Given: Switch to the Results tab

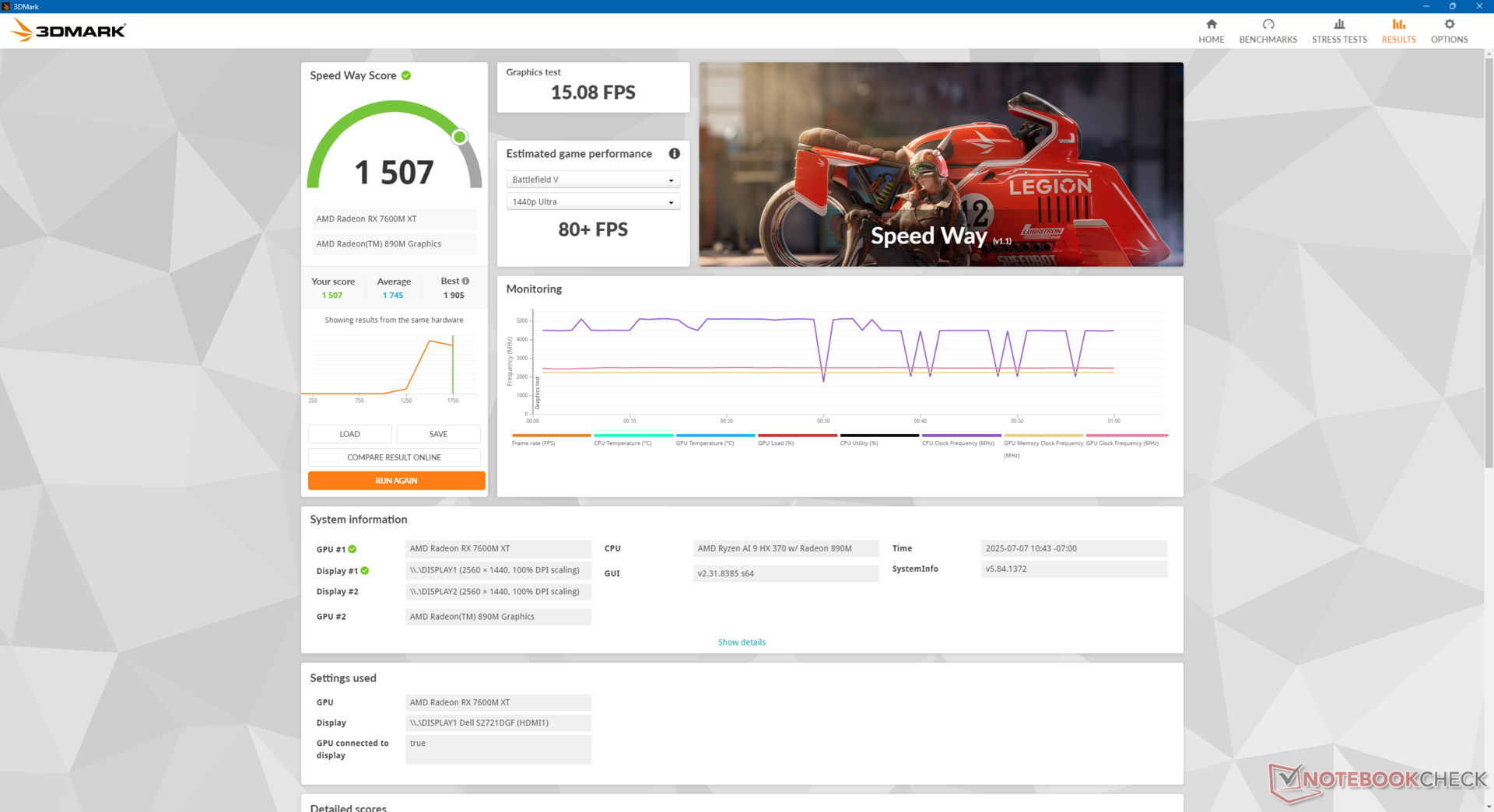Looking at the screenshot, I should pos(1398,31).
